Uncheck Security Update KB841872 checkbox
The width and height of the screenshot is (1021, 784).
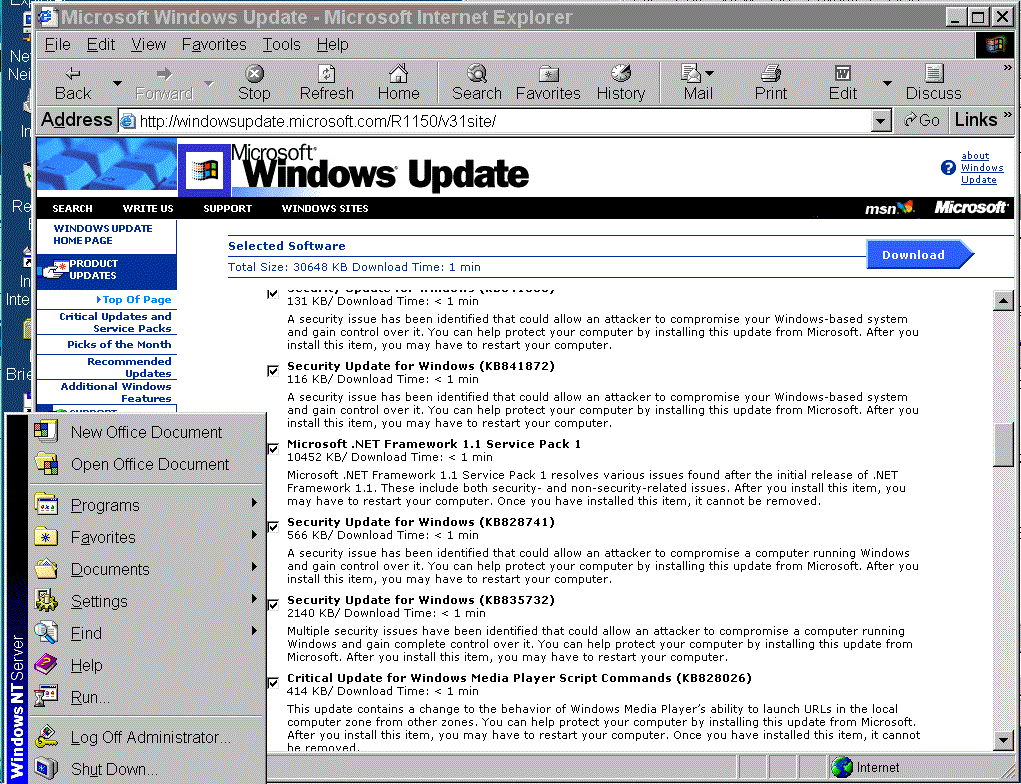[273, 371]
